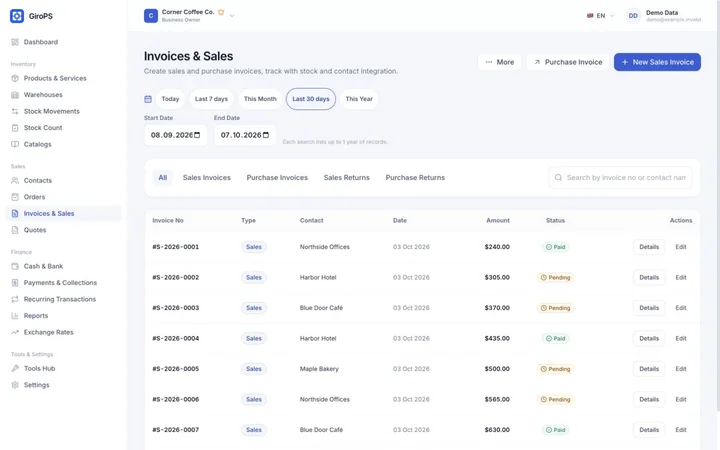Edit invoice #S-2026-0005
Viewport: 720px width, 450px height.
point(681,369)
